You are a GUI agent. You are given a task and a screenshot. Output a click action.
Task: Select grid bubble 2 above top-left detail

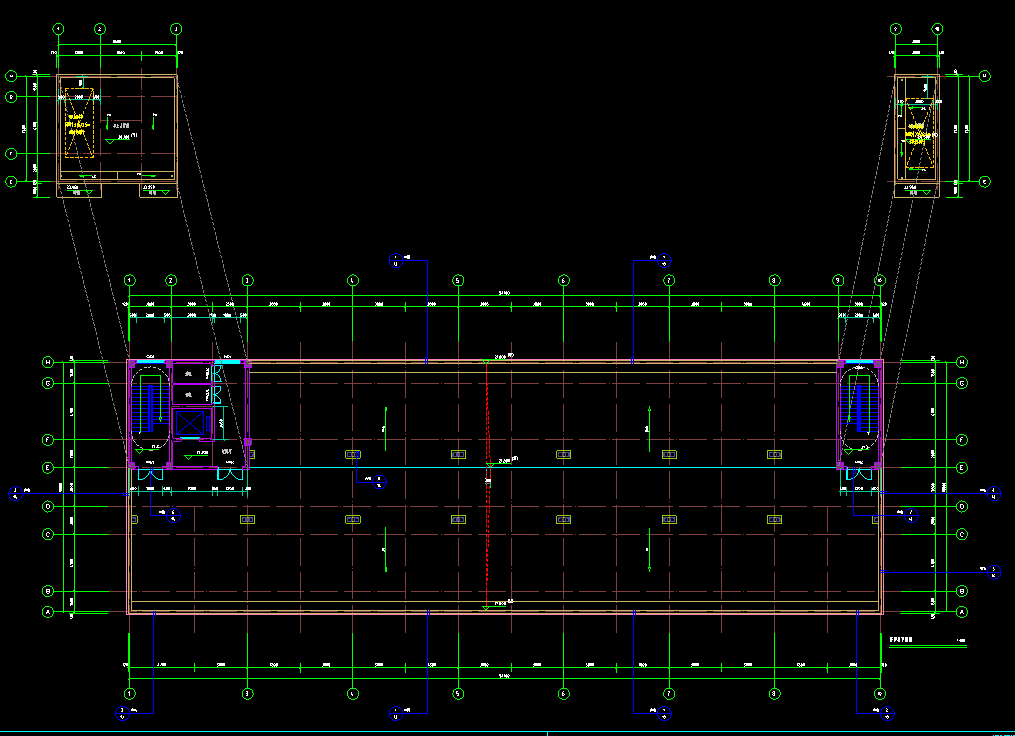coord(100,29)
